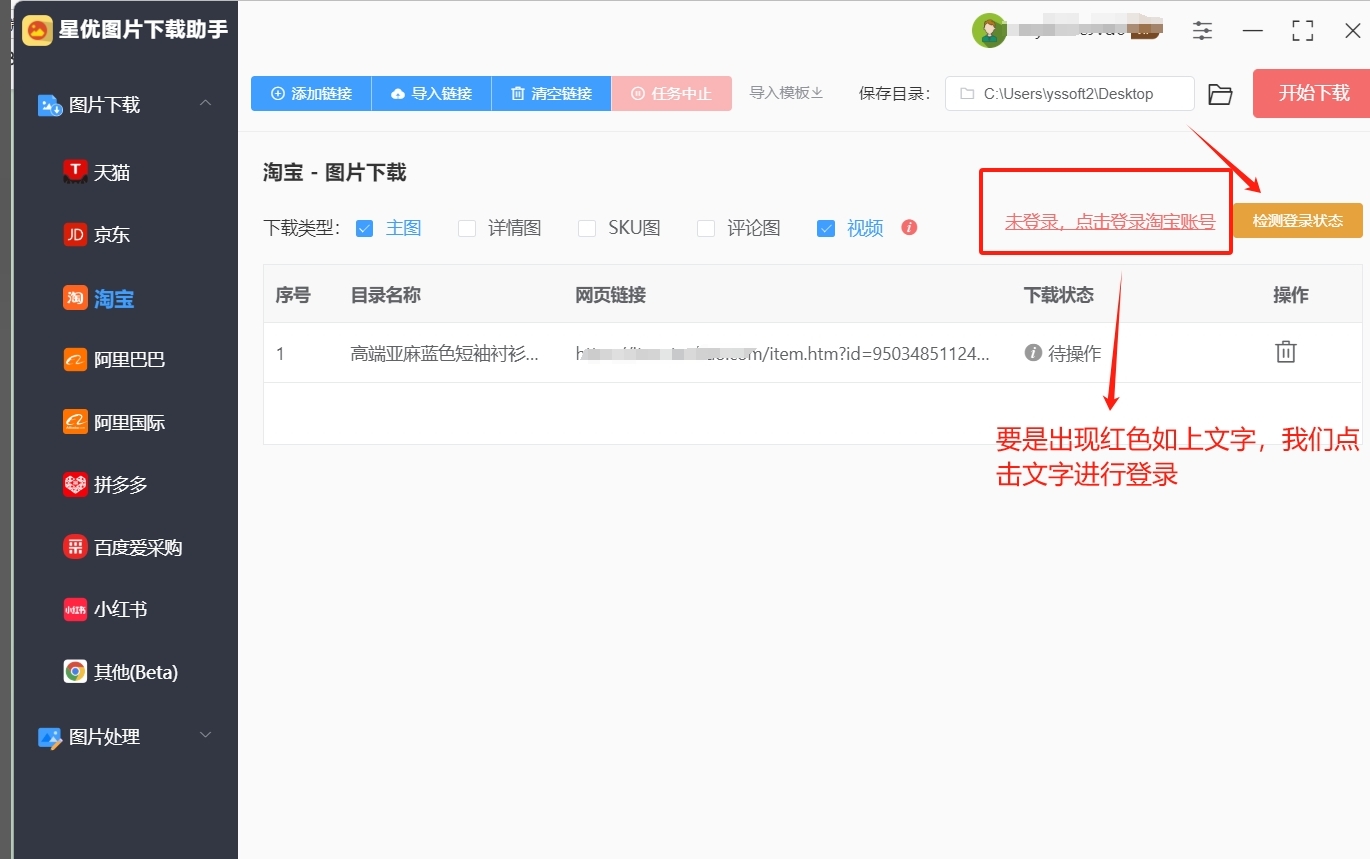Click the 清空链接 button
The image size is (1370, 859).
pyautogui.click(x=551, y=93)
